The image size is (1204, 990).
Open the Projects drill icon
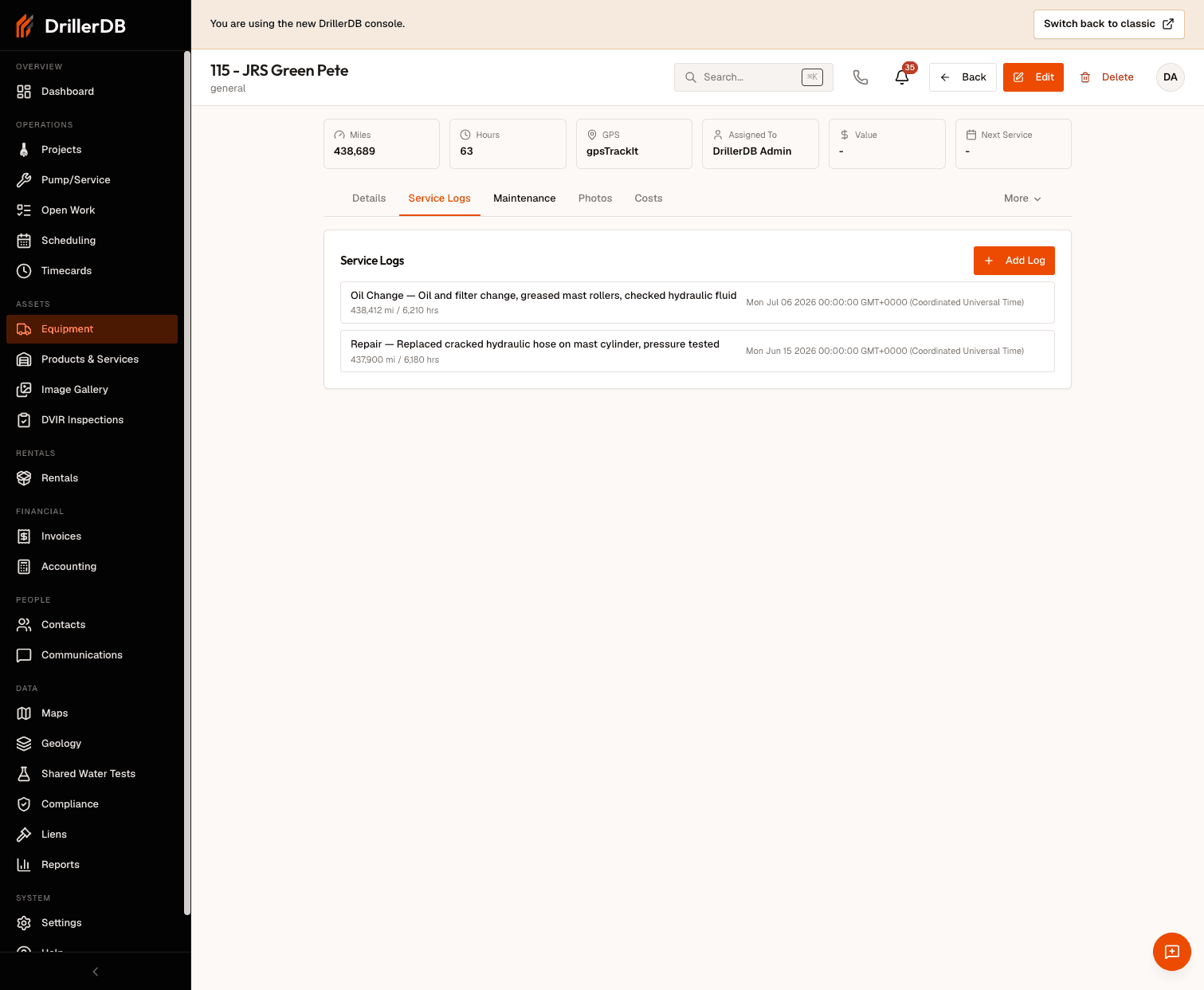[x=24, y=150]
